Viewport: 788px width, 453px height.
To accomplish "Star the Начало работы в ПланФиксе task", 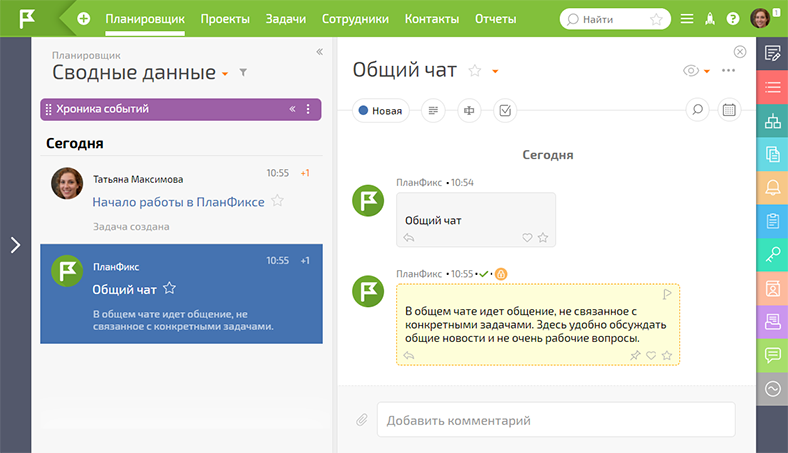I will click(x=277, y=201).
